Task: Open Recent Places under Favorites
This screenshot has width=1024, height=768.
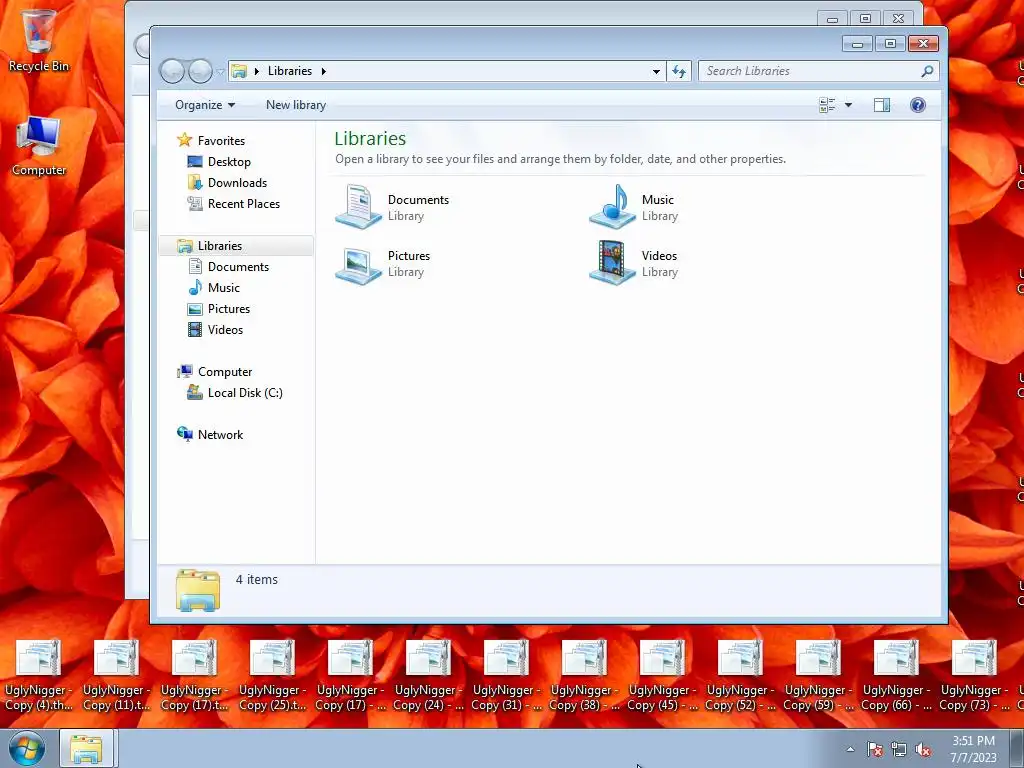Action: 244,204
